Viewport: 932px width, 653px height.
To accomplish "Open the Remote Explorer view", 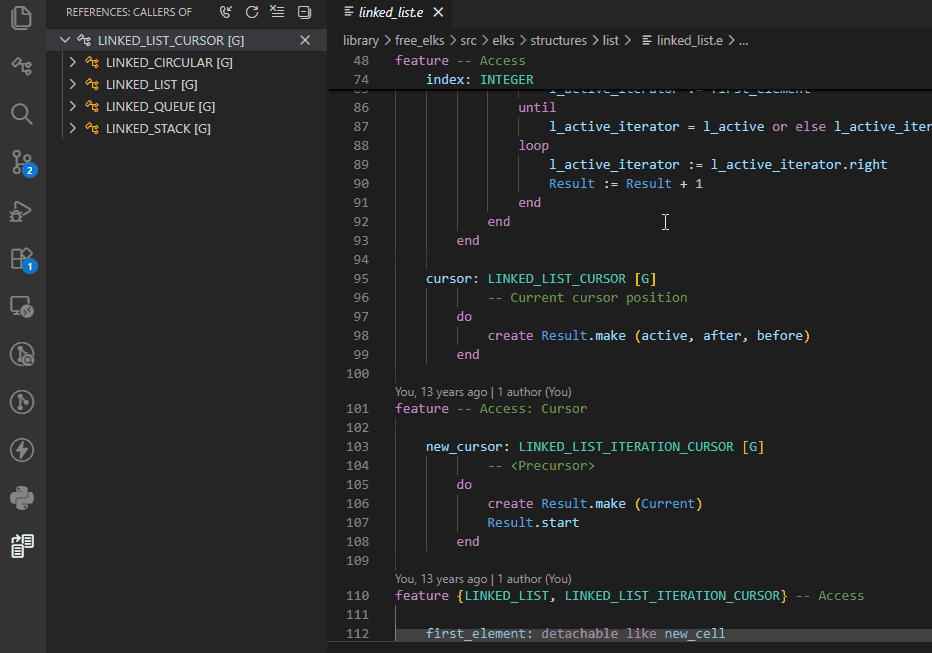I will [22, 306].
